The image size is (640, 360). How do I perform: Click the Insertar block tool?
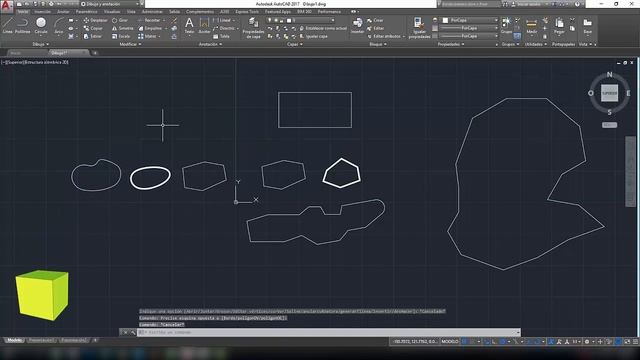(x=358, y=25)
